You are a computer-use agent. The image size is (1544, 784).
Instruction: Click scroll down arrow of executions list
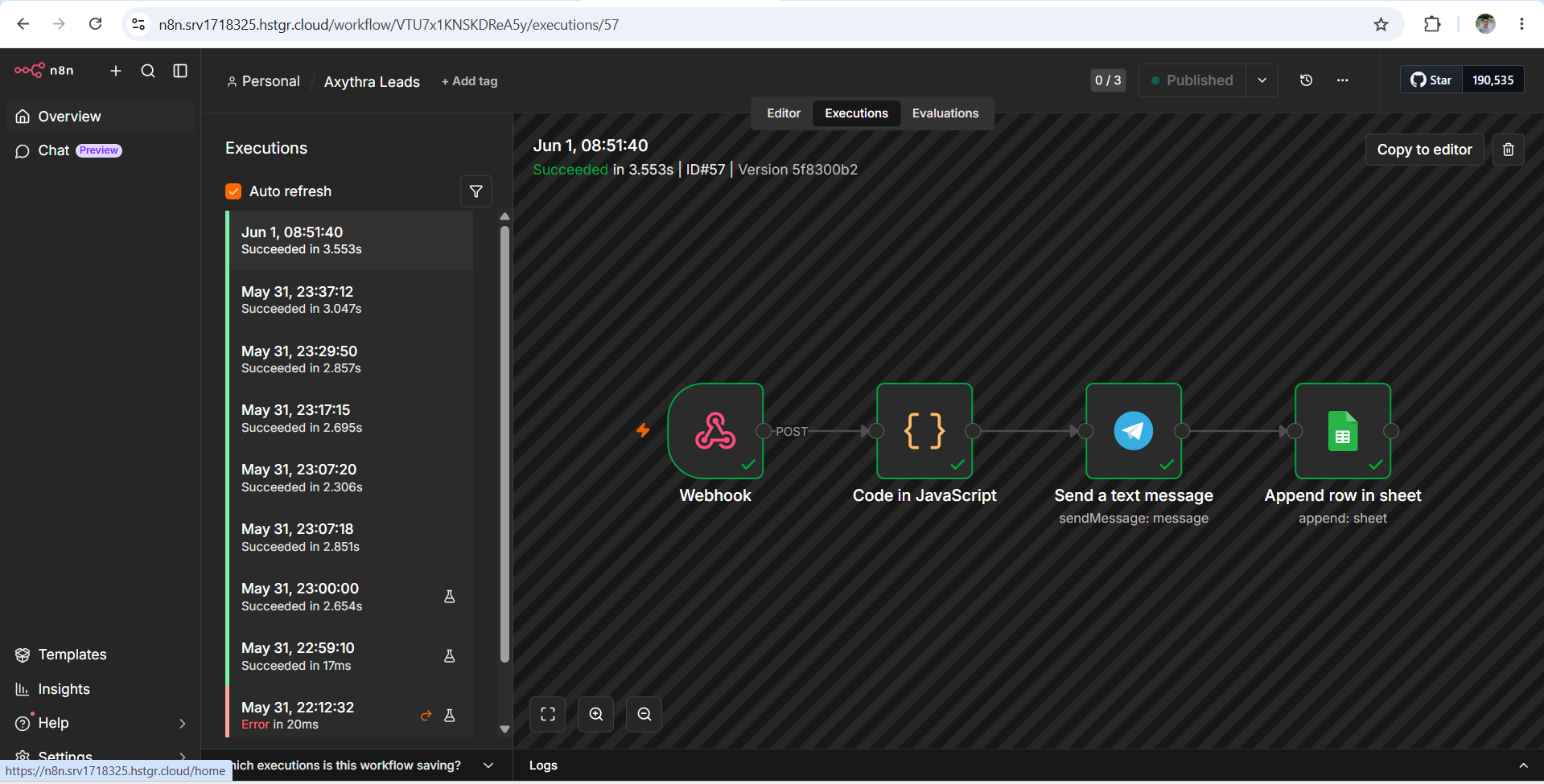click(x=505, y=729)
